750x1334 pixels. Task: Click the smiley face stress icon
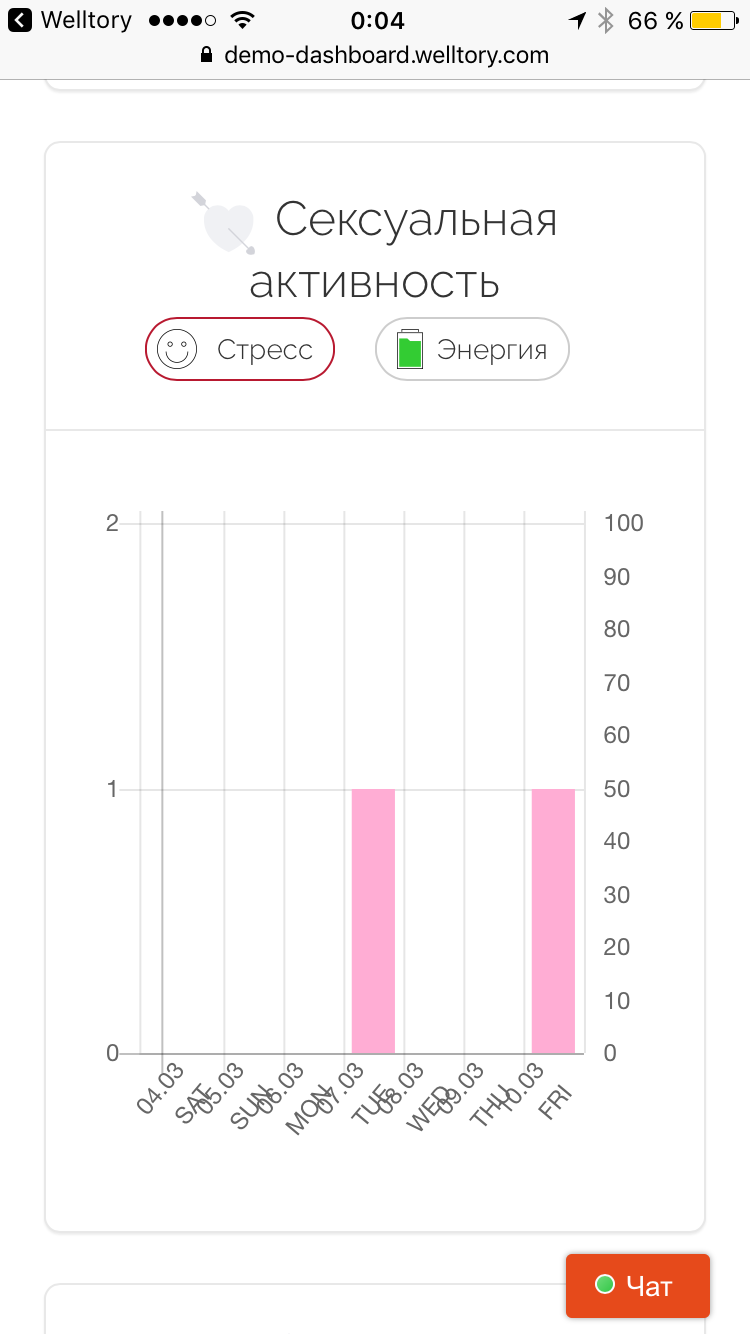[x=177, y=350]
